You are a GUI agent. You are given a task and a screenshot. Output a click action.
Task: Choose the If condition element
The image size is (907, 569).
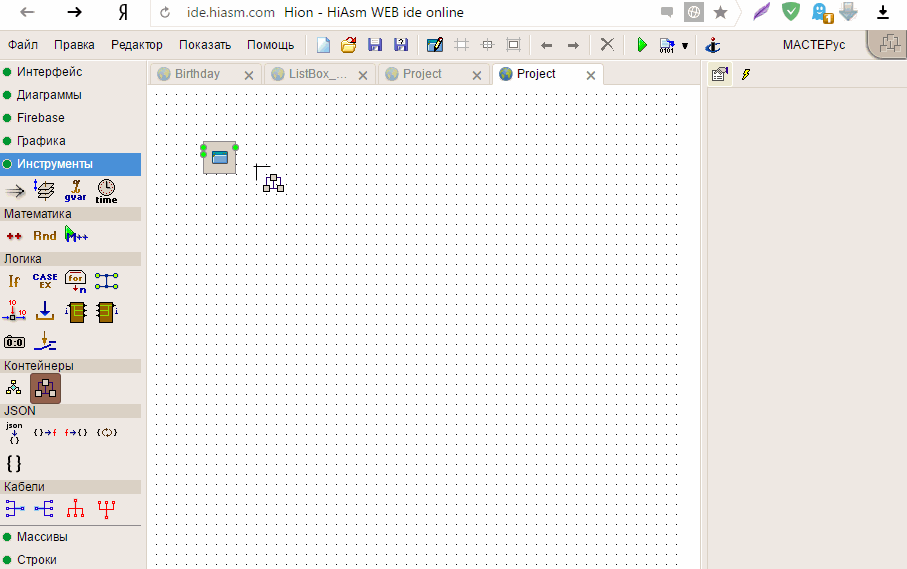pyautogui.click(x=14, y=281)
